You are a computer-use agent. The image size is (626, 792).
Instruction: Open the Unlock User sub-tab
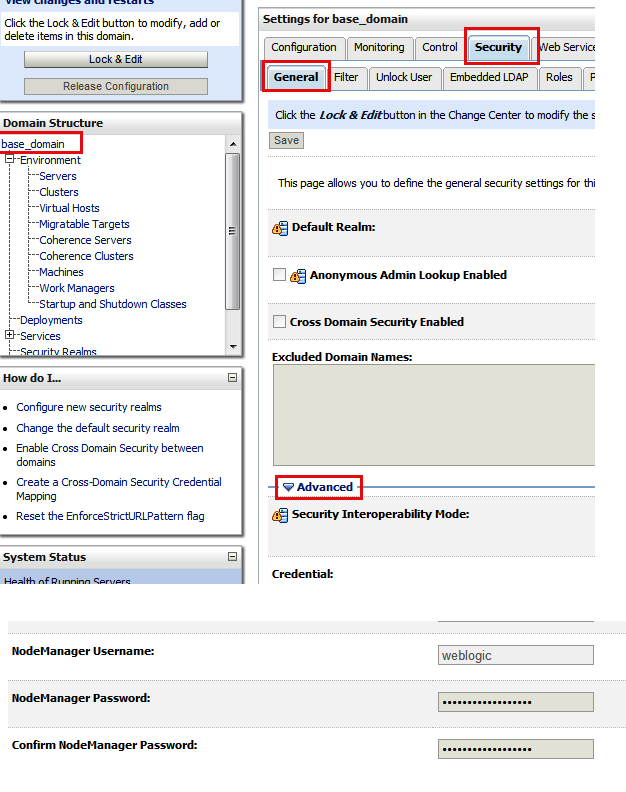tap(404, 77)
